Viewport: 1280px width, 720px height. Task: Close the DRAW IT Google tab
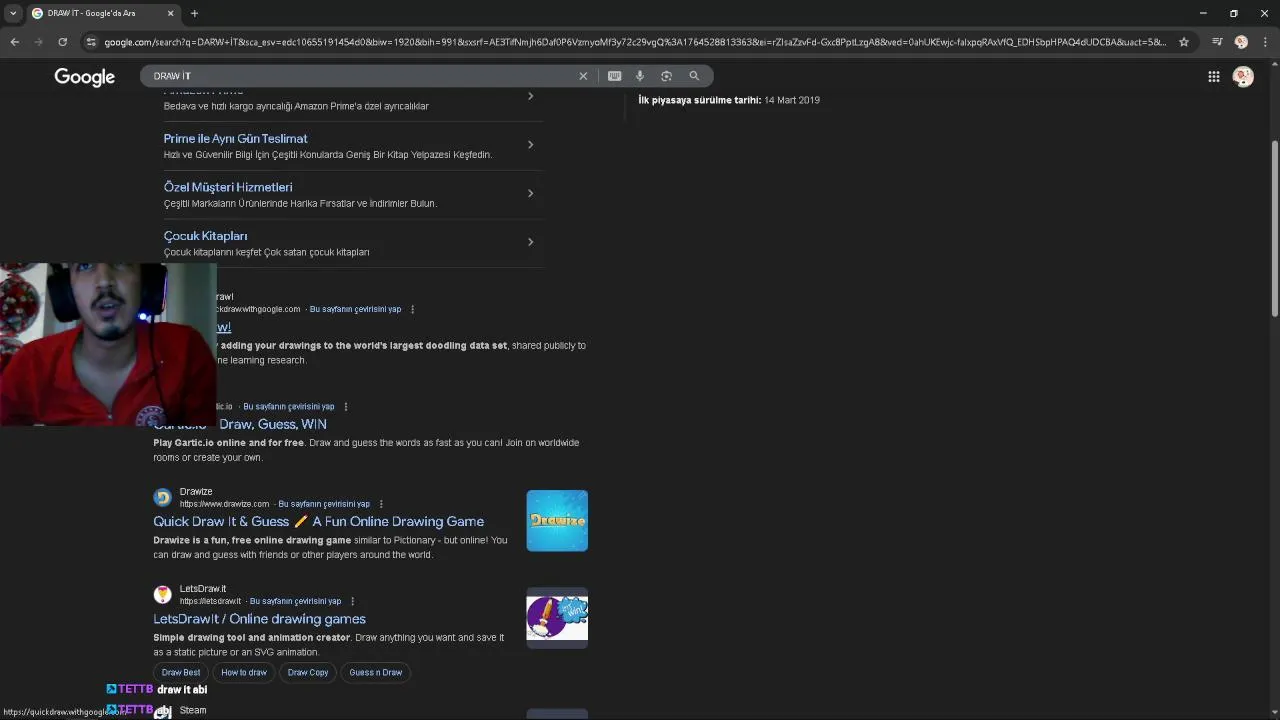point(170,13)
